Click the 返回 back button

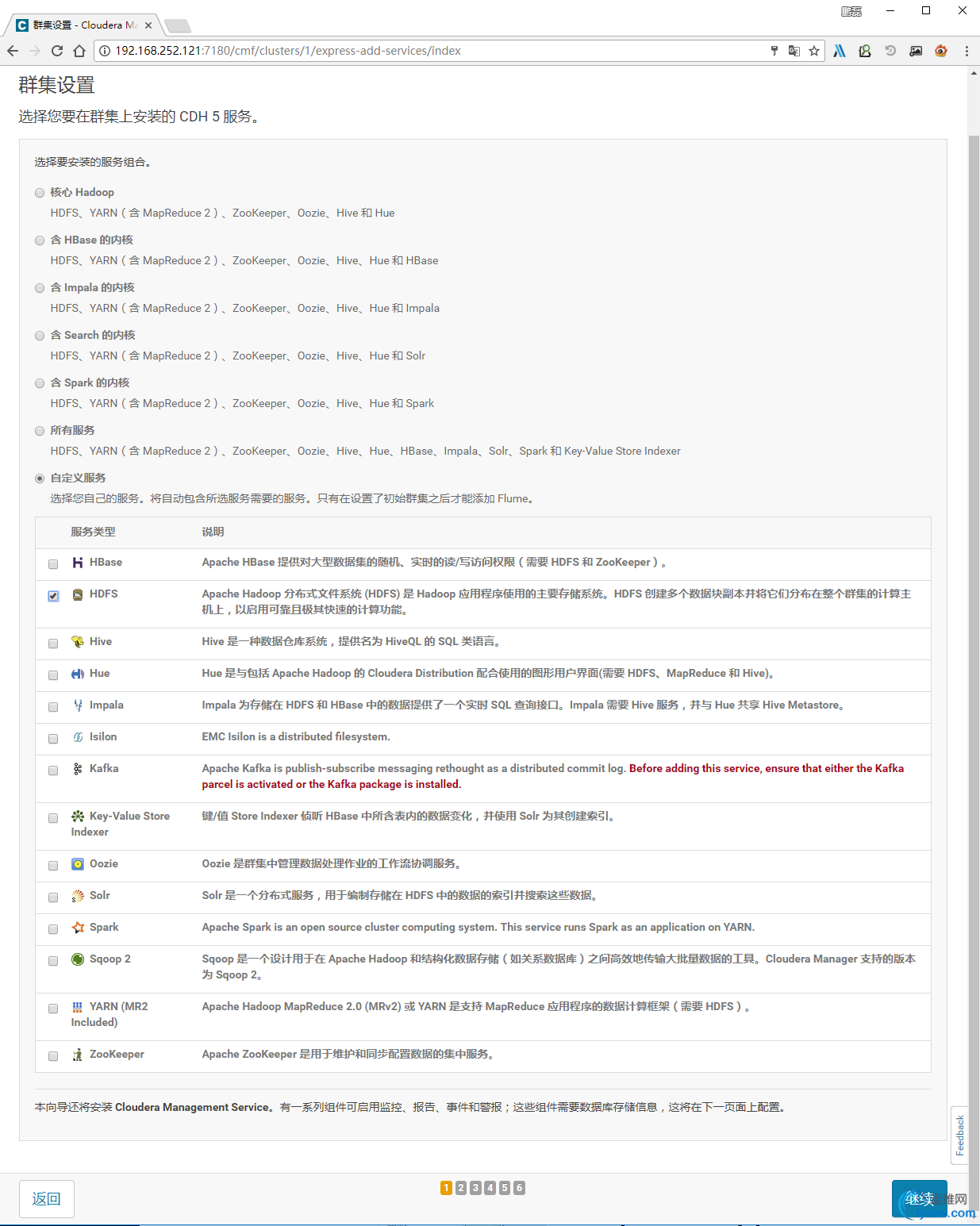coord(47,1199)
